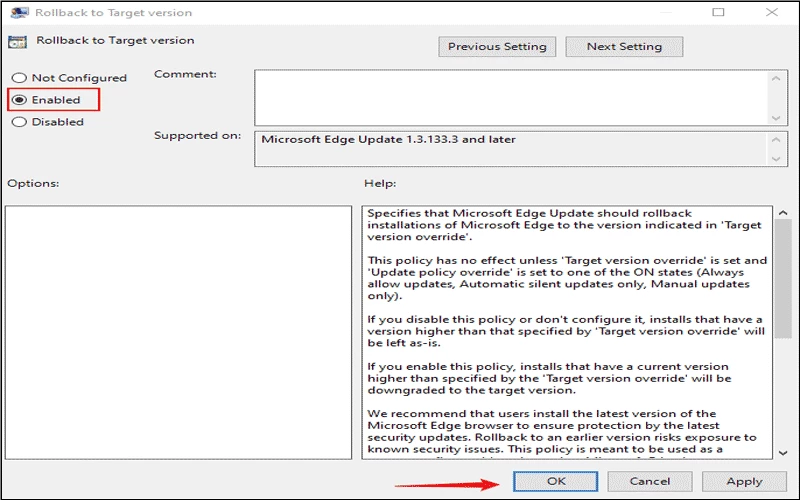Click inside the Comment text box
The width and height of the screenshot is (800, 500).
(x=510, y=98)
